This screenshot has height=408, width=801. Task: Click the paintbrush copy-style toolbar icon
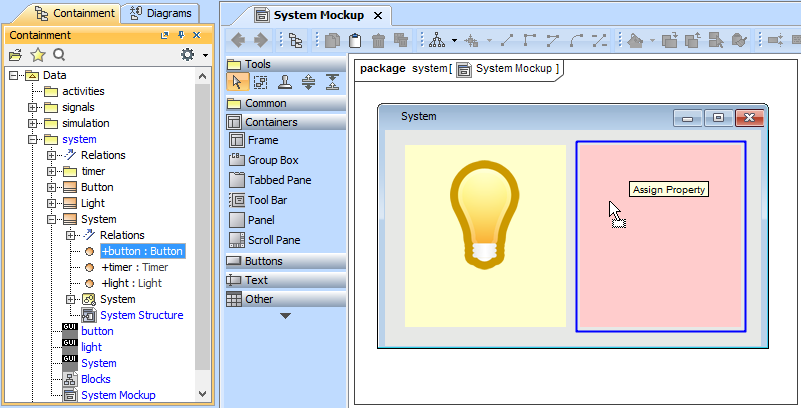[x=739, y=40]
